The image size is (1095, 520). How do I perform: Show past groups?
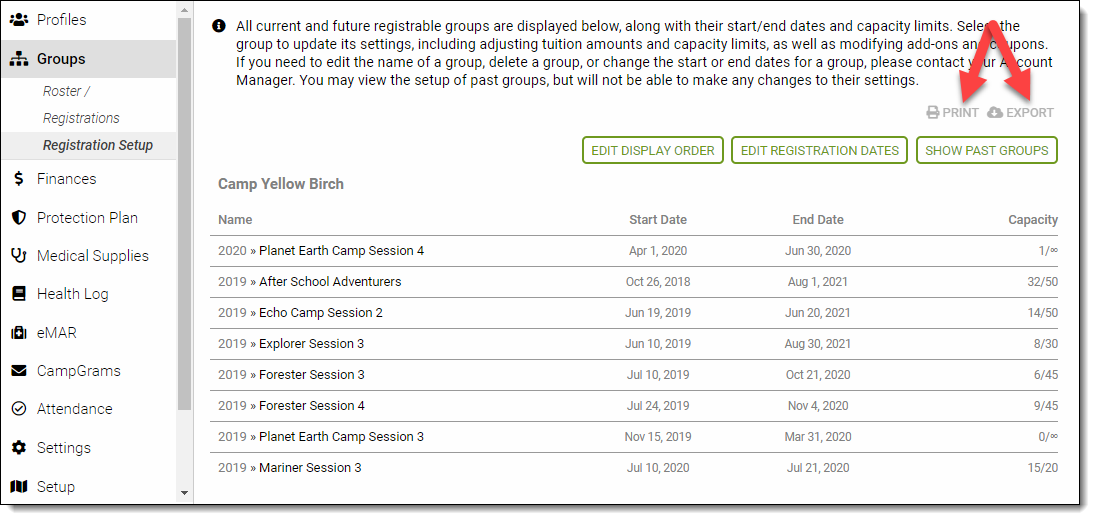click(986, 151)
